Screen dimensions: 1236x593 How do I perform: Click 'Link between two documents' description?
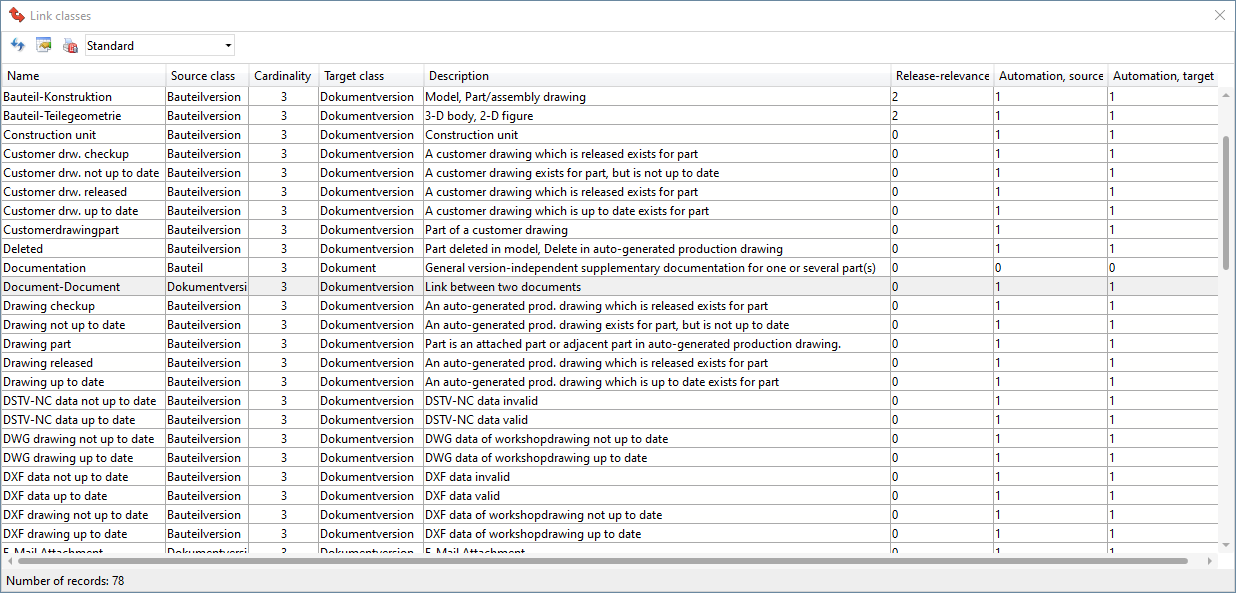coord(503,287)
